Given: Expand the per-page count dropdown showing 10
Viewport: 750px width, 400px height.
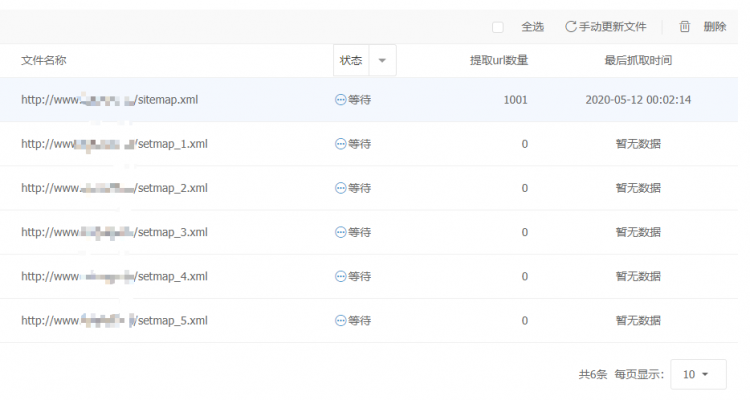Looking at the screenshot, I should tap(697, 374).
